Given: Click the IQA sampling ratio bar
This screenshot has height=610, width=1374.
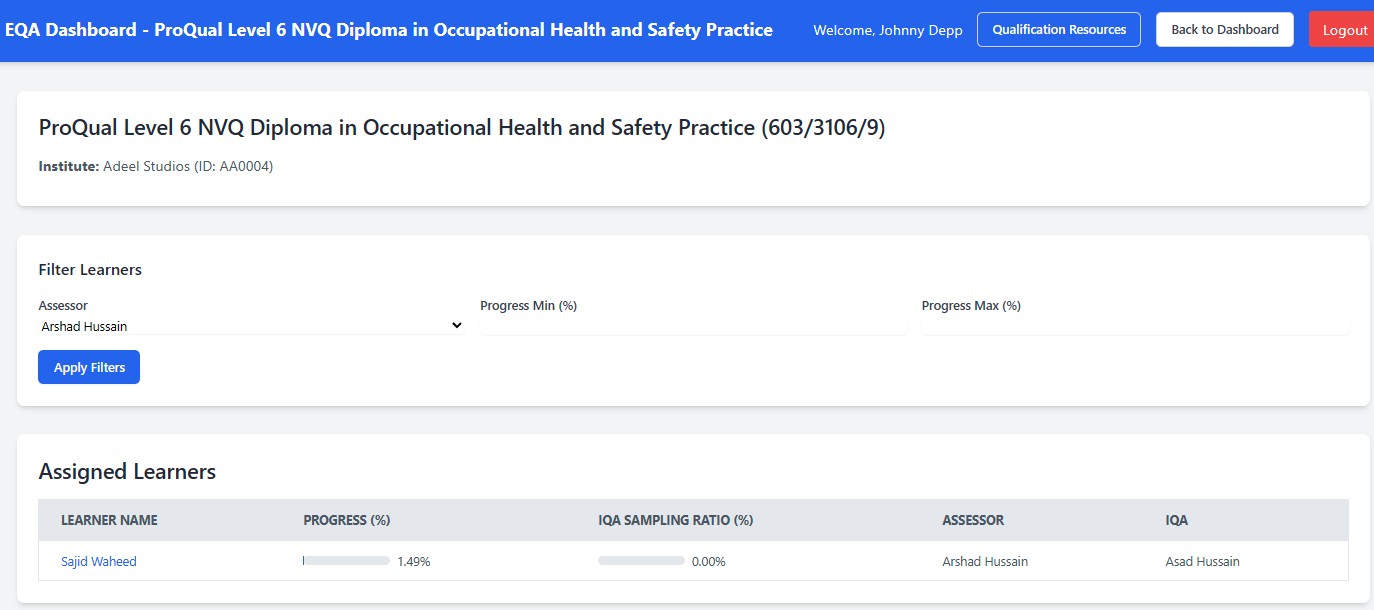Looking at the screenshot, I should coord(641,561).
